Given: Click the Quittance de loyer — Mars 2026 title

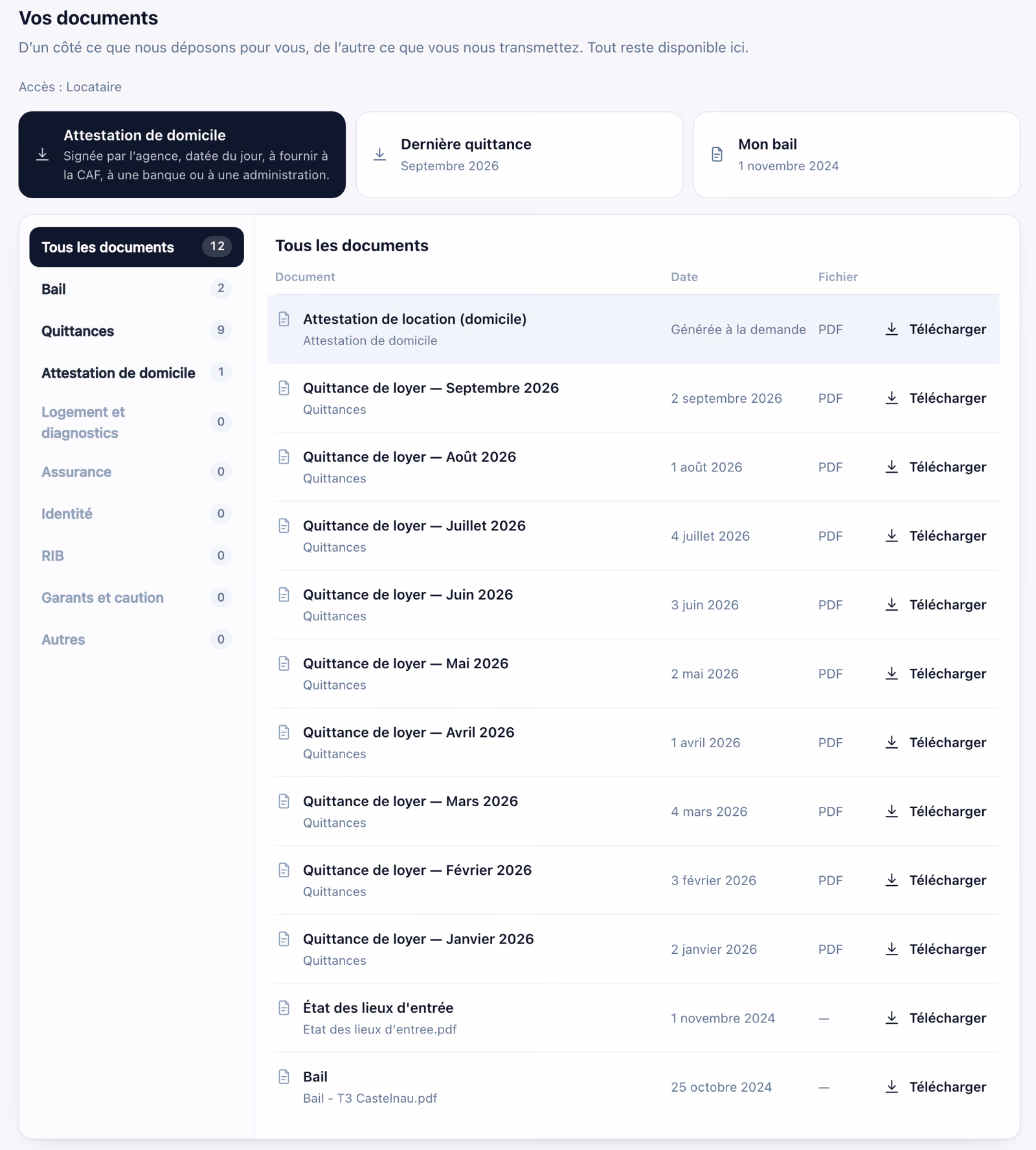Looking at the screenshot, I should point(411,802).
